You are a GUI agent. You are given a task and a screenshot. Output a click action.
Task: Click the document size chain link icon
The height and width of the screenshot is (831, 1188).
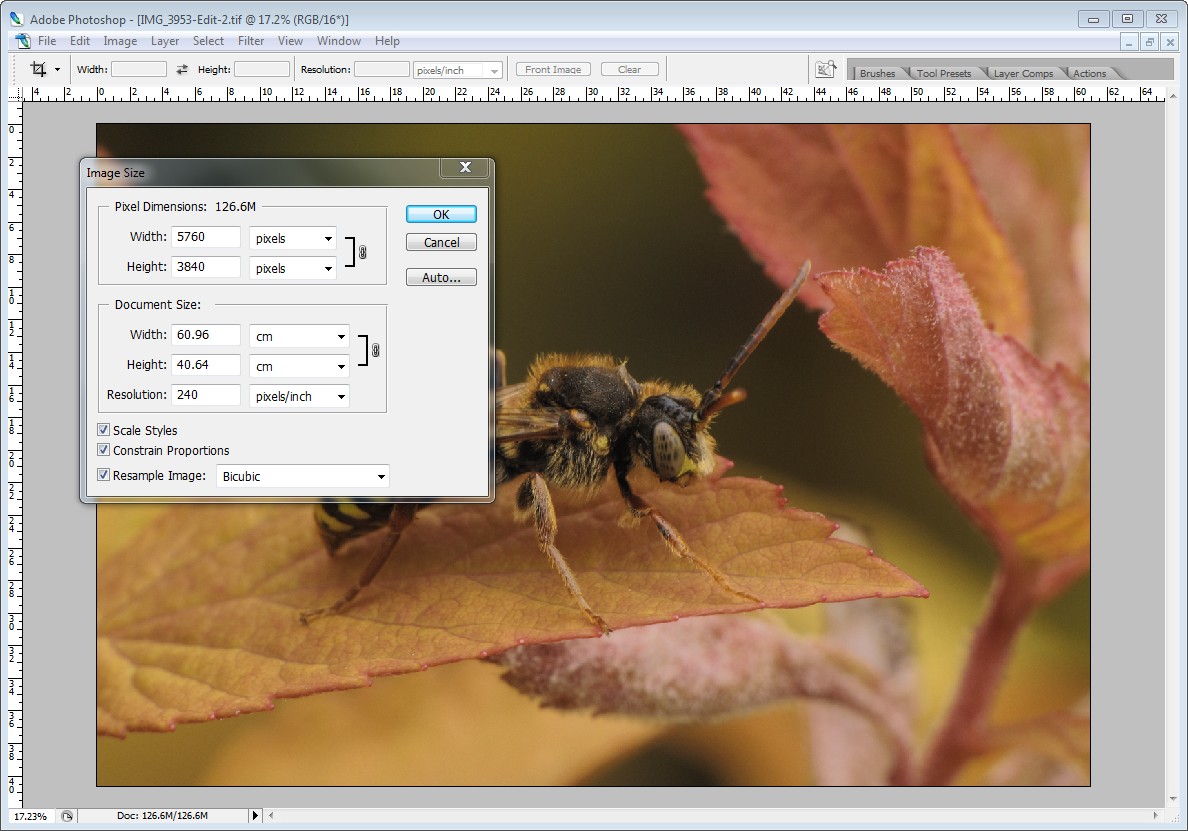pos(375,351)
